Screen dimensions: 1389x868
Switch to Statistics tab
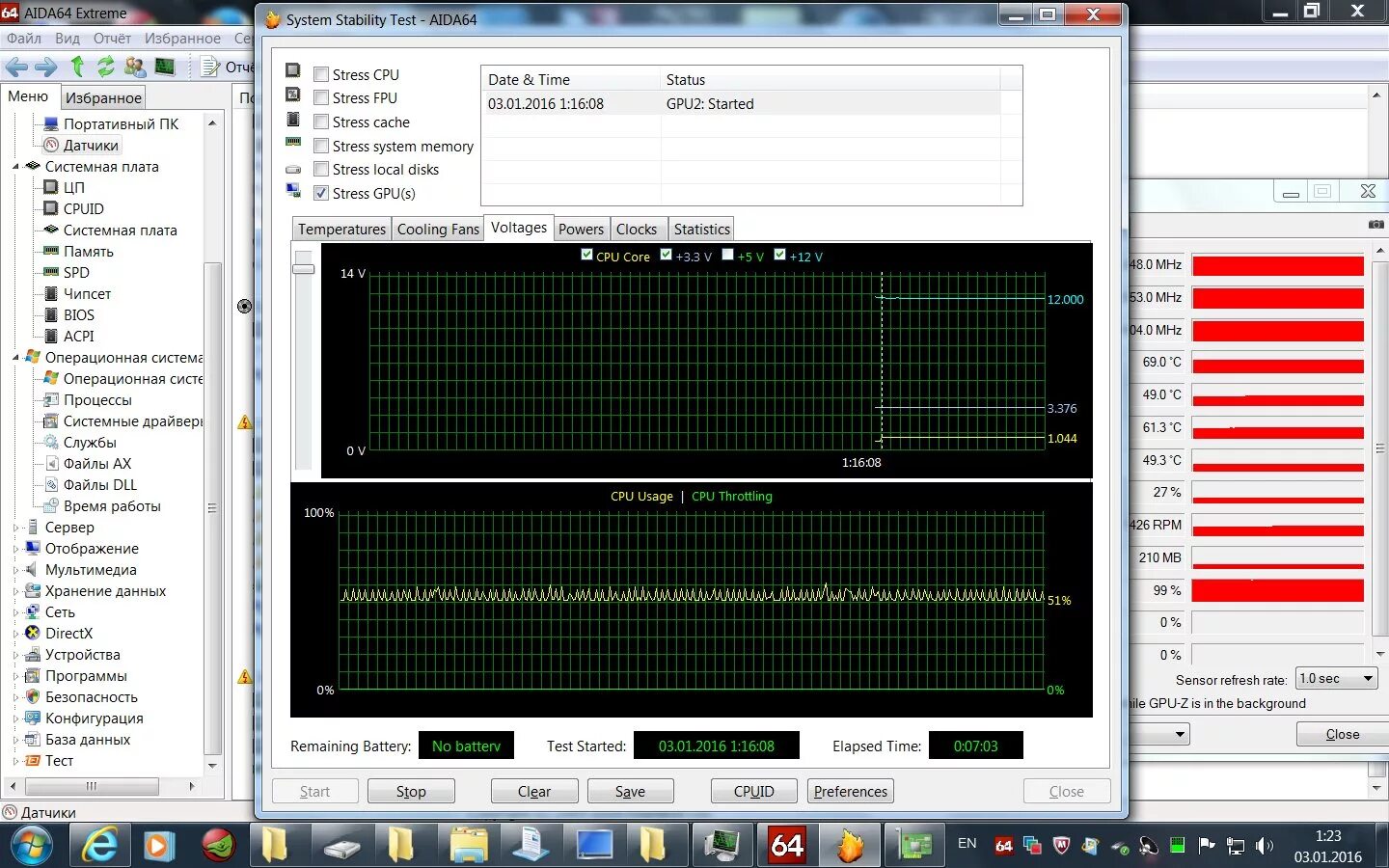click(x=702, y=230)
